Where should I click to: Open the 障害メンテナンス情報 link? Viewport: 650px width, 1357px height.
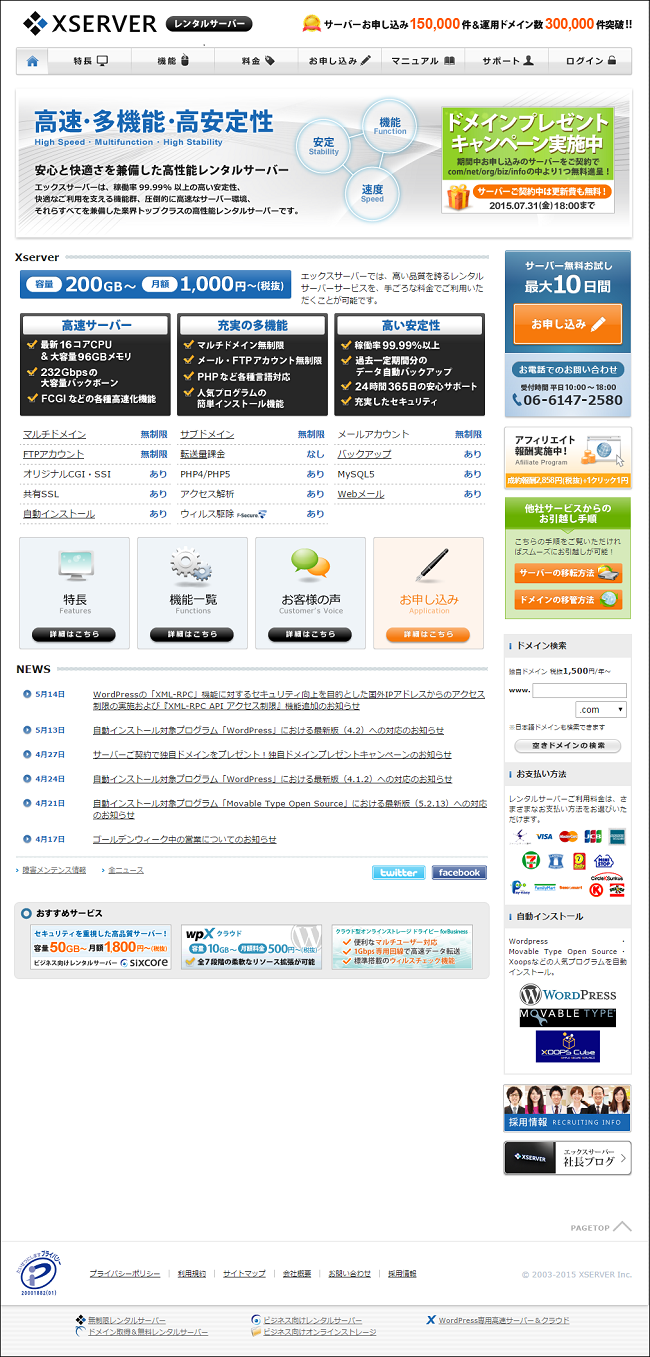pyautogui.click(x=54, y=870)
